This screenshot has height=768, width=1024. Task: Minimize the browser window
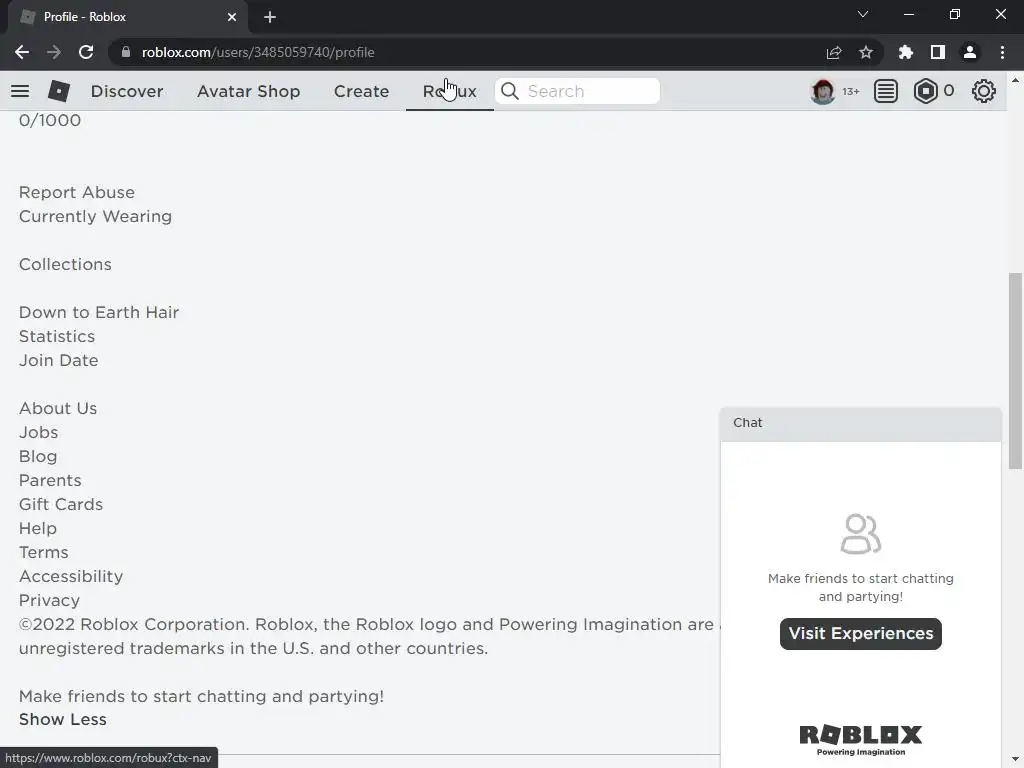tap(908, 14)
